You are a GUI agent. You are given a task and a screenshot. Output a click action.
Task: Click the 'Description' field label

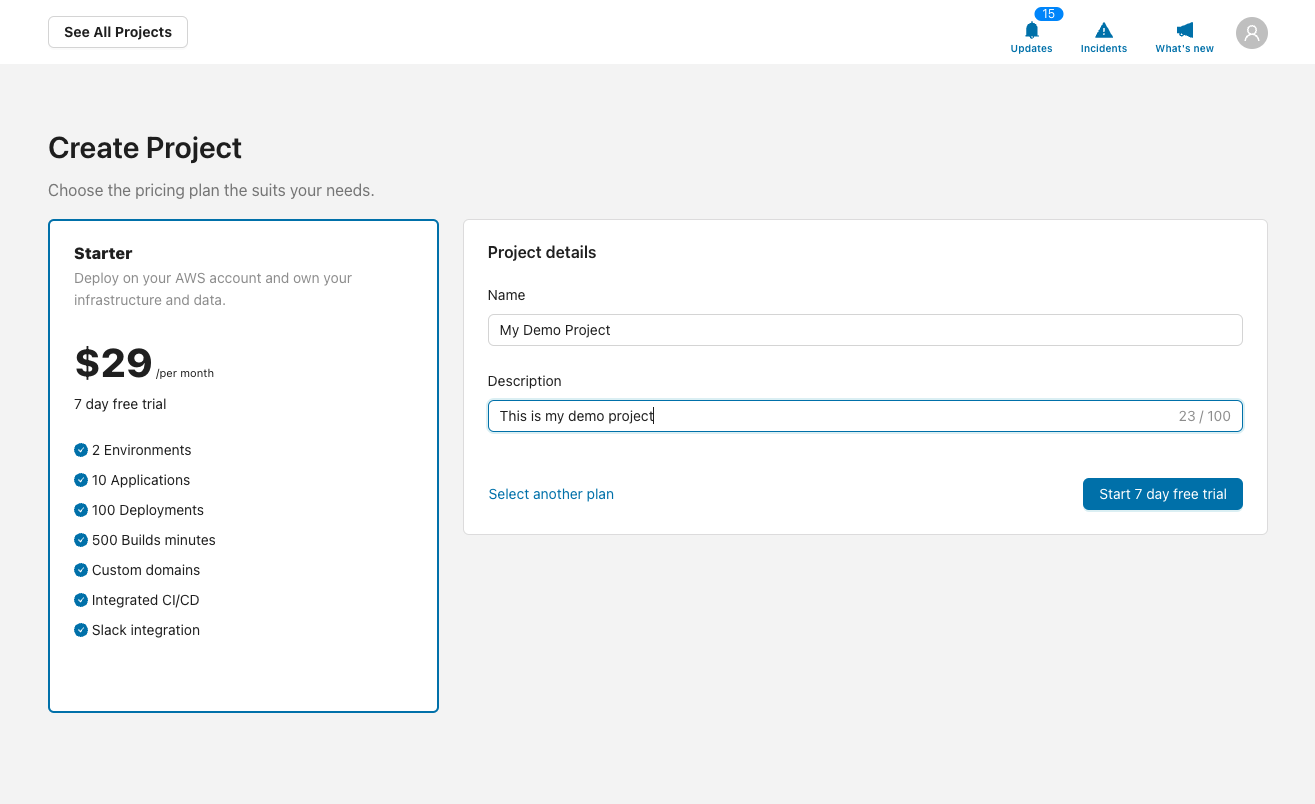click(x=525, y=381)
